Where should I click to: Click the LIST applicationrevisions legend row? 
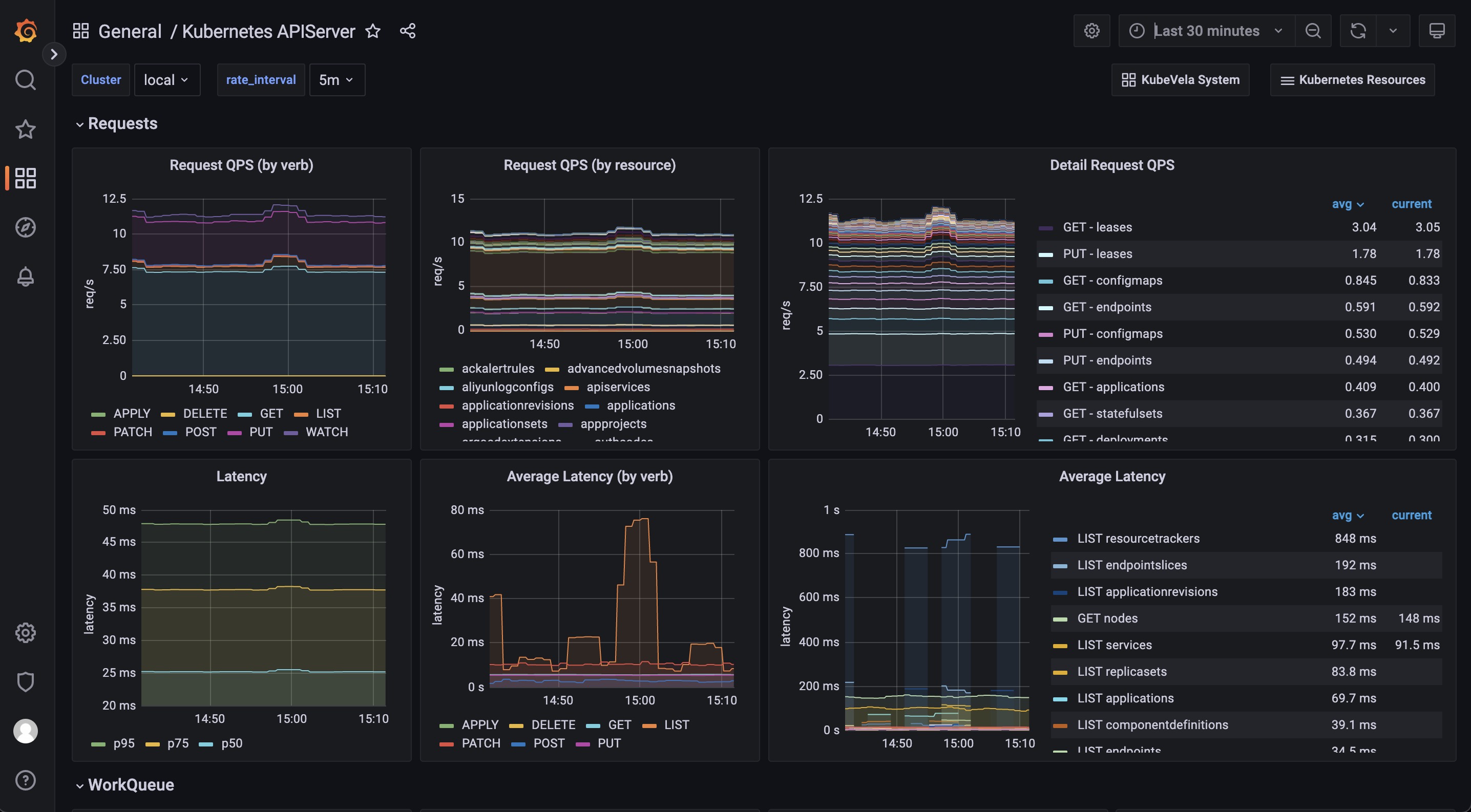point(1247,592)
